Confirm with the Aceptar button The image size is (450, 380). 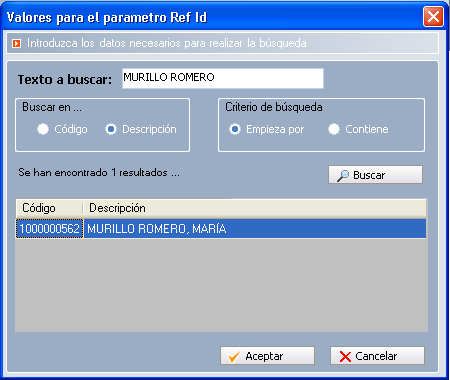coord(267,356)
